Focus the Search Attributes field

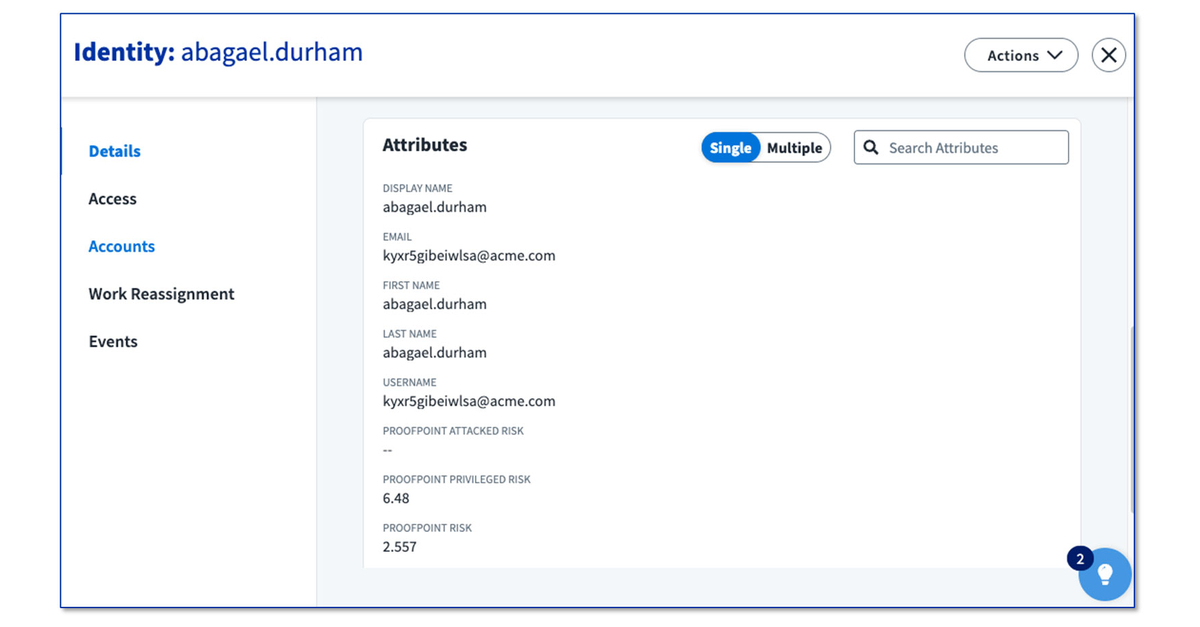(x=970, y=148)
